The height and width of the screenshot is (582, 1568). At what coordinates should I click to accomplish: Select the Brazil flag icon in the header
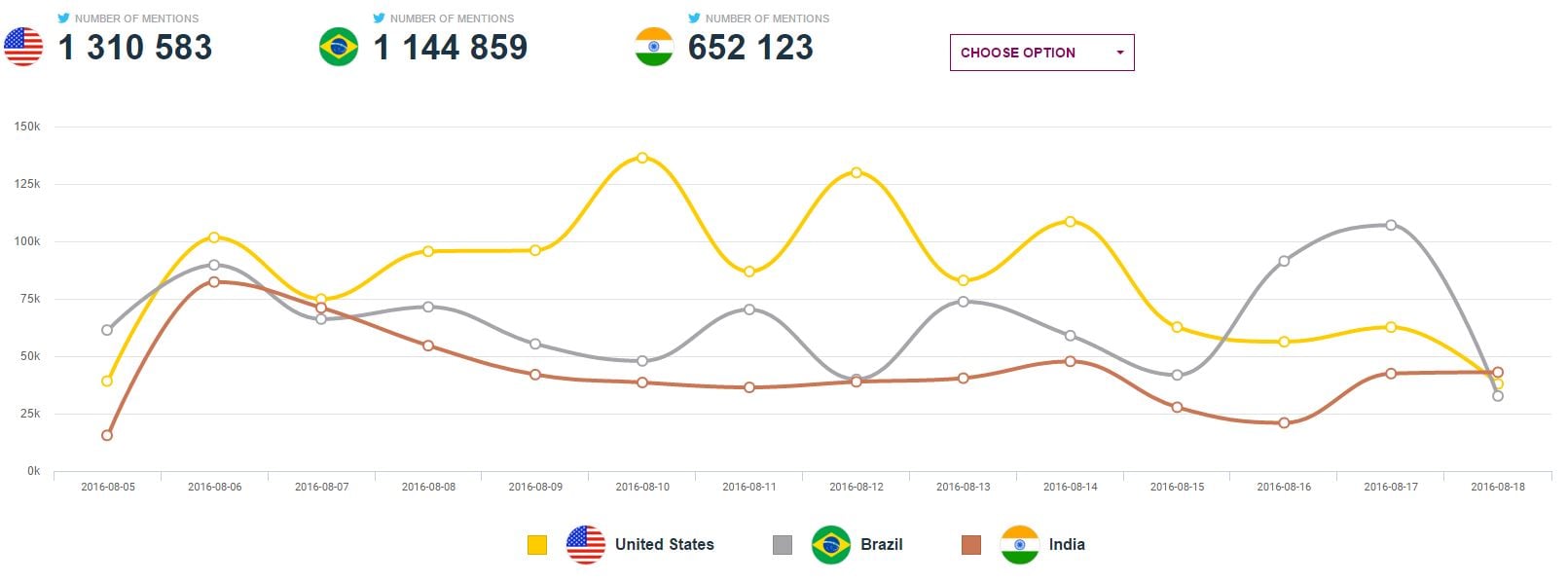pos(338,47)
